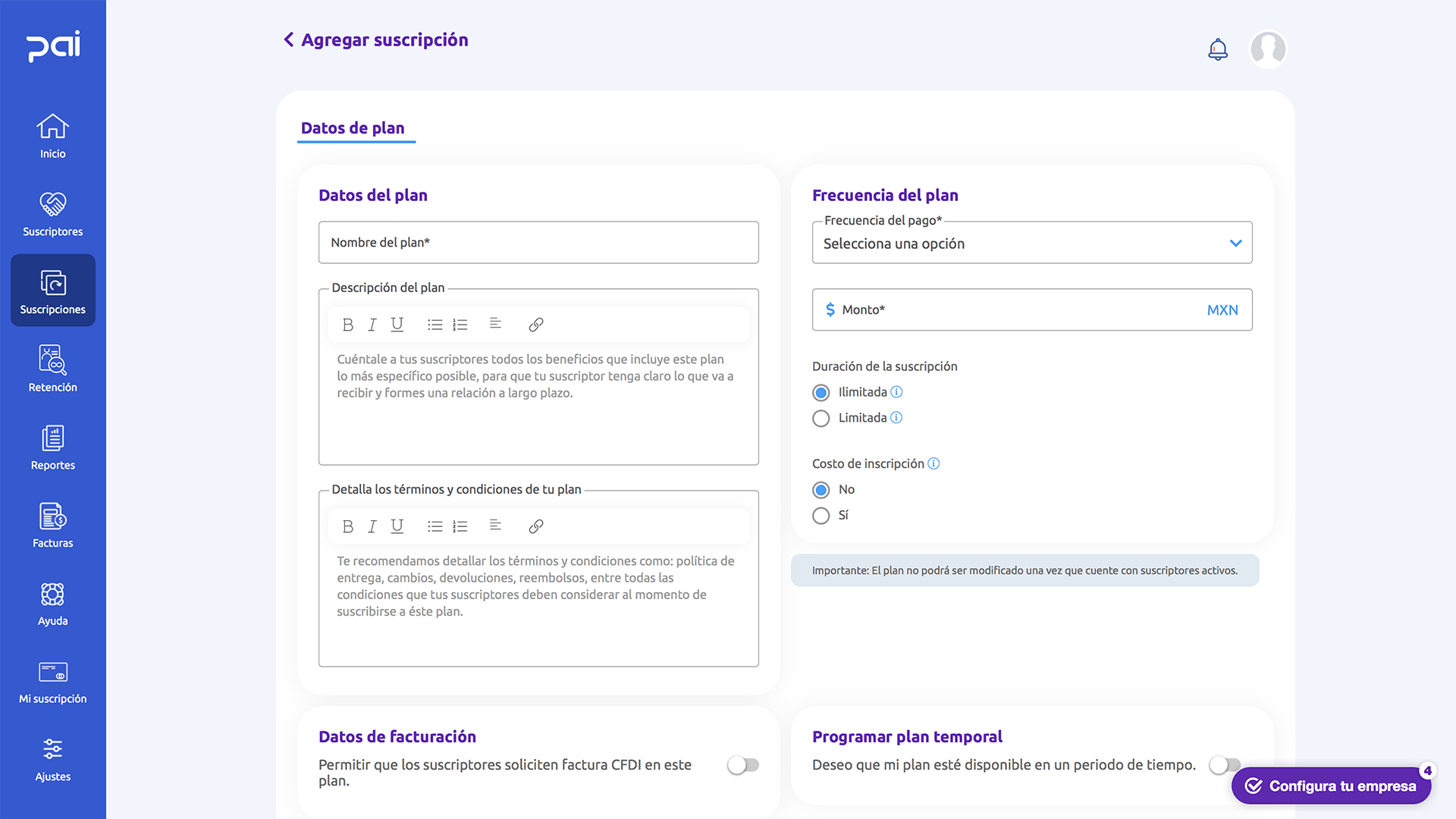Open Ayuda help section
Screen dimensions: 1456x819
pos(52,604)
